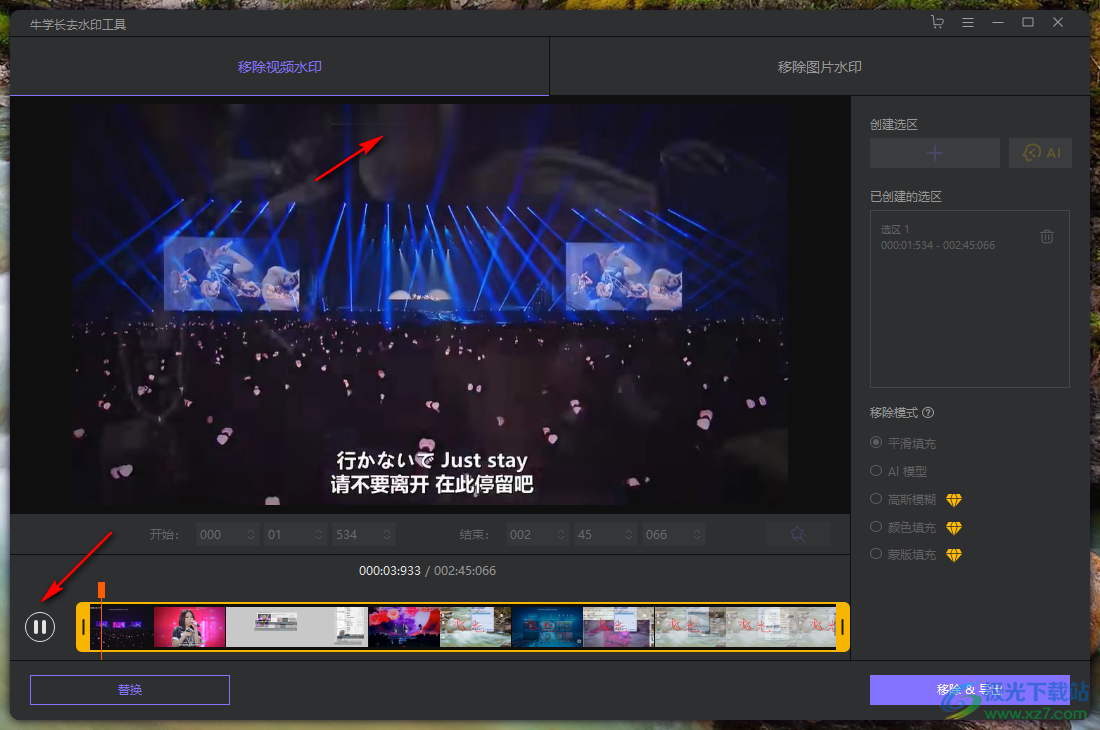This screenshot has width=1100, height=730.
Task: Open help icon next to 移除模式
Action: (928, 412)
